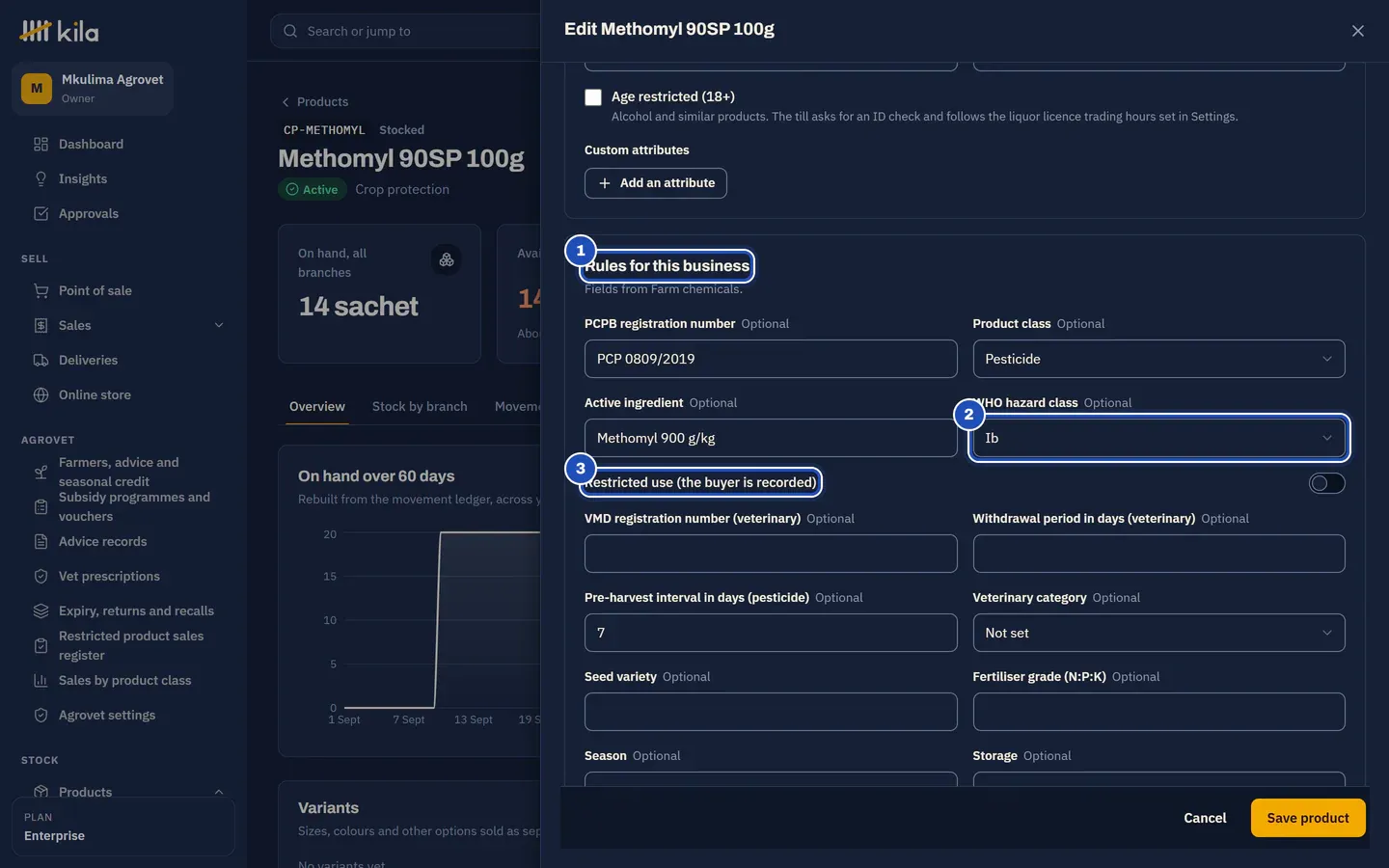Open the Approvals icon in sidebar
1389x868 pixels.
tap(41, 214)
